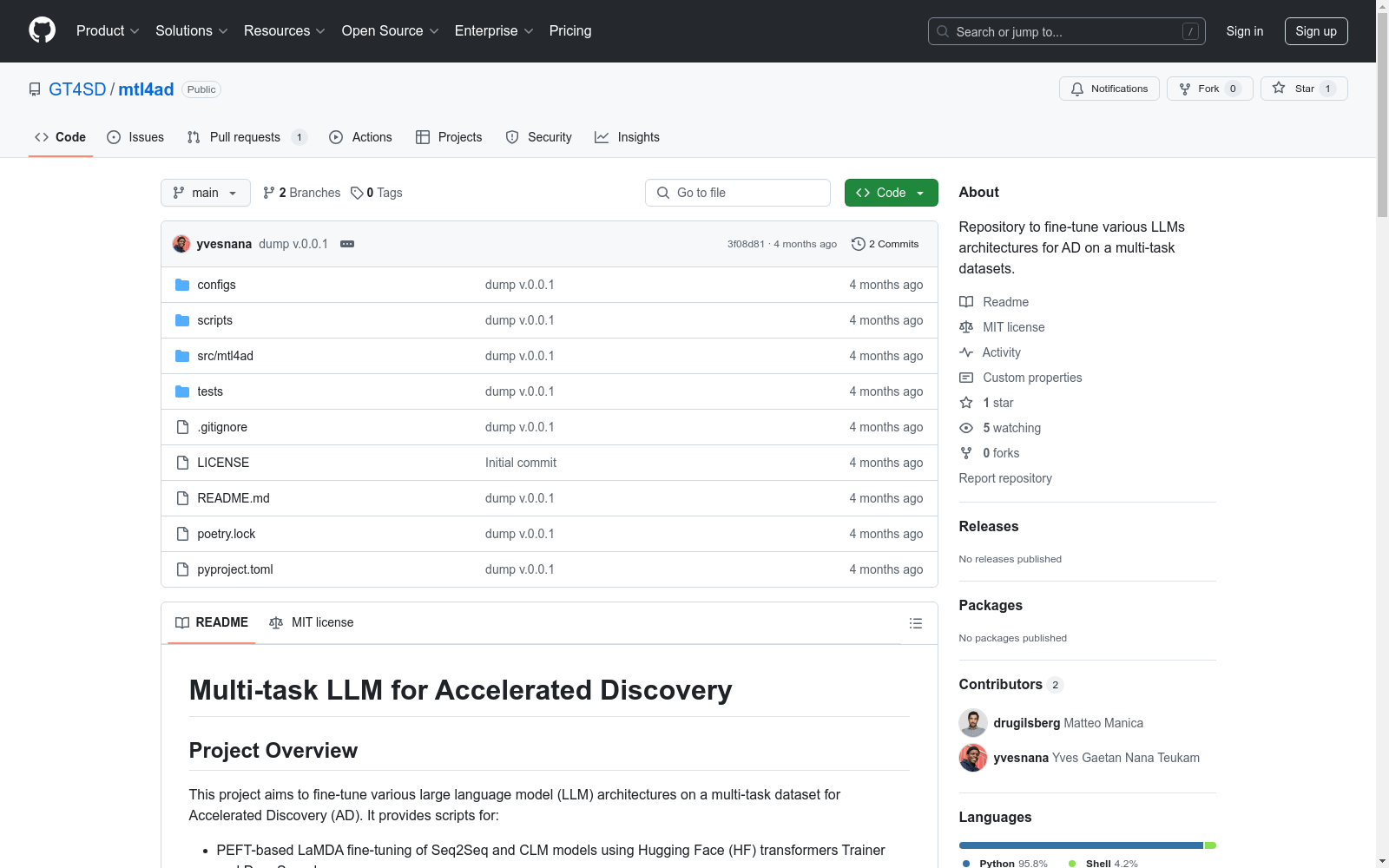Open the Security tab

(x=539, y=137)
